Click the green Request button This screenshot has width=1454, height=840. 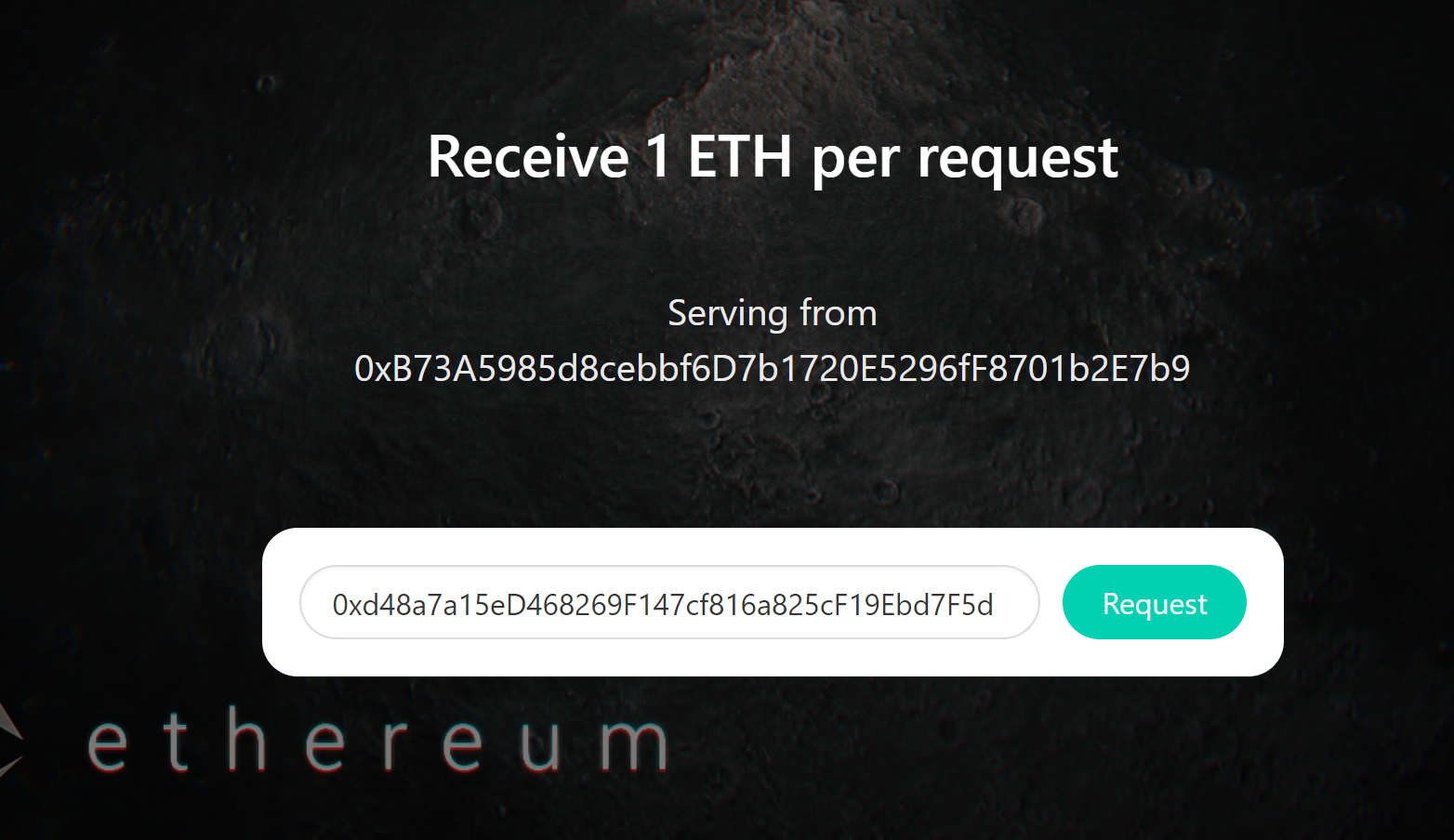(1154, 602)
